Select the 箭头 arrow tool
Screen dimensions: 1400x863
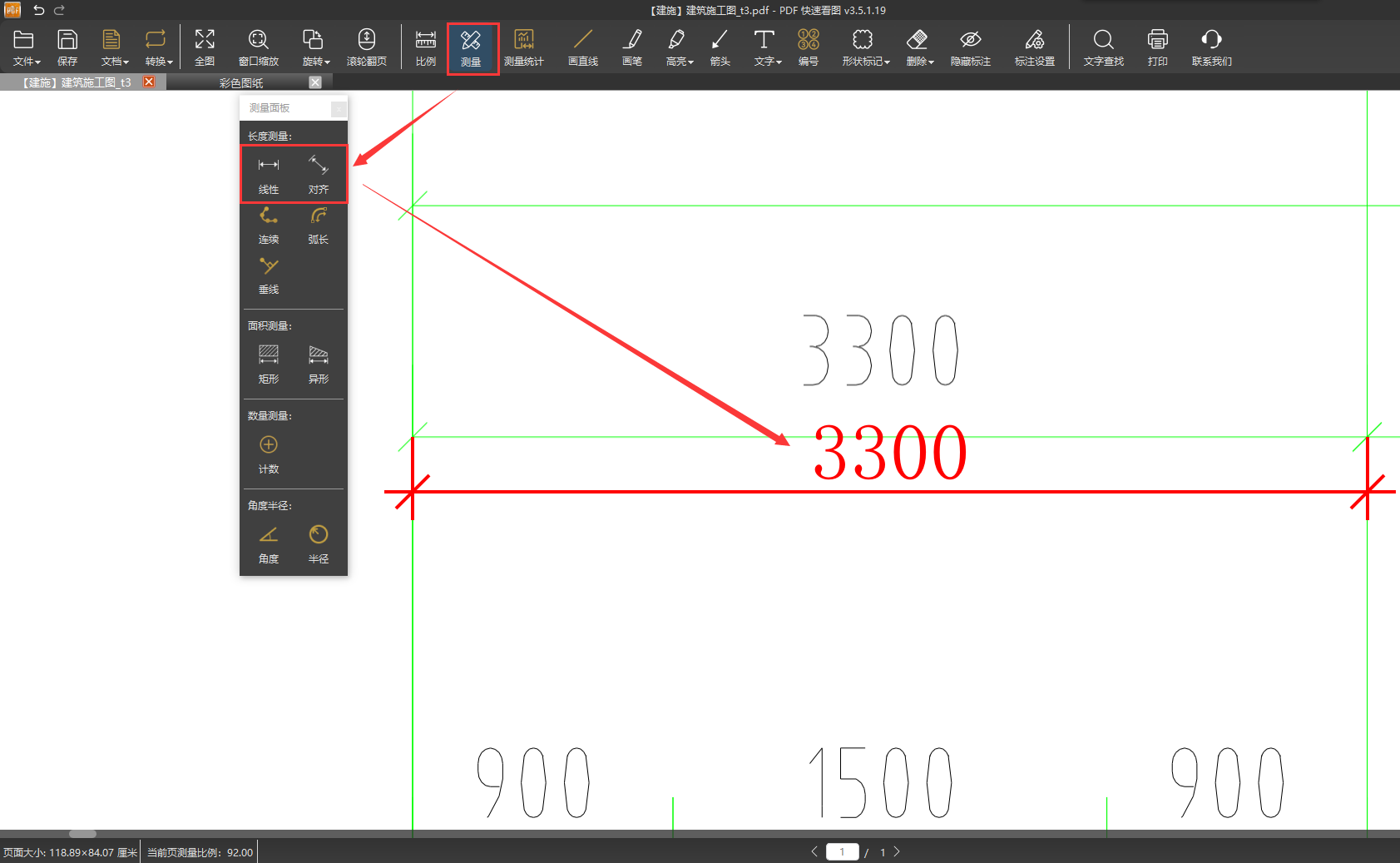tap(720, 48)
